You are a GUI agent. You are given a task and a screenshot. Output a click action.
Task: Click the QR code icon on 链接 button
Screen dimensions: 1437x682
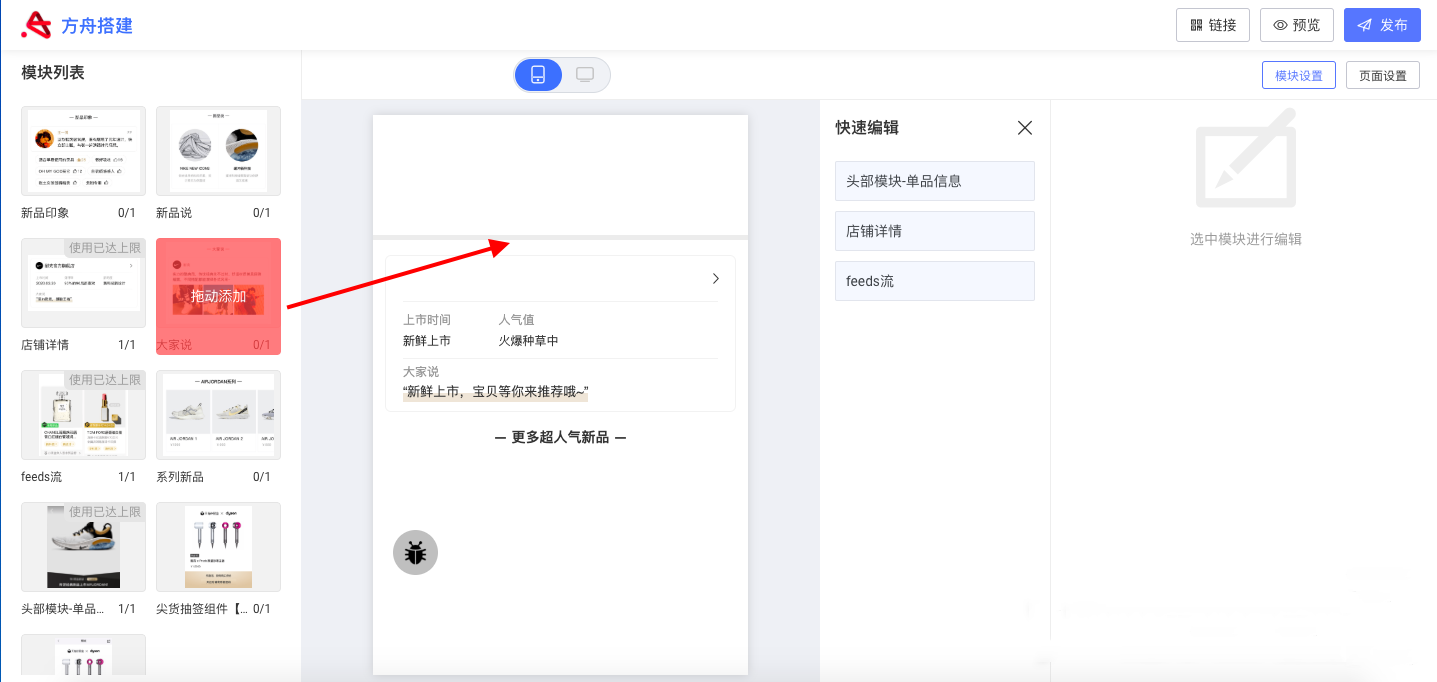click(1196, 25)
